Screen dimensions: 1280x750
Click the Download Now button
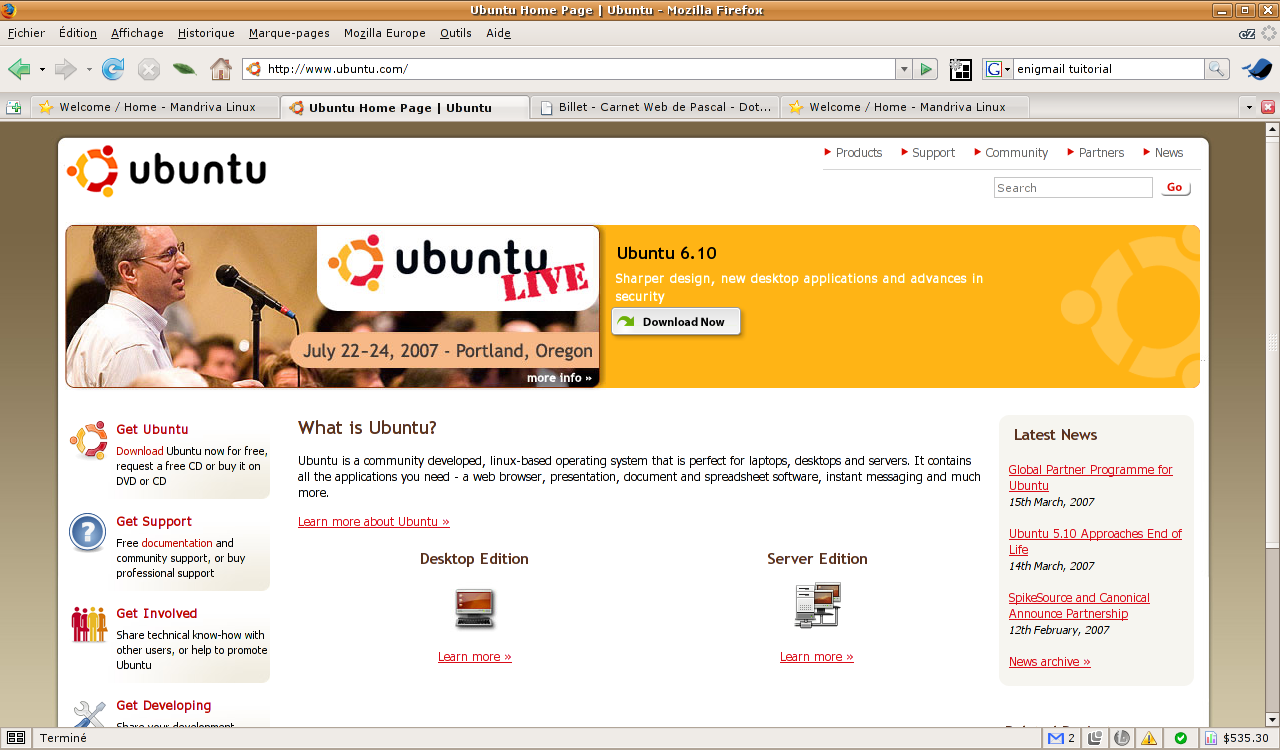pos(676,321)
